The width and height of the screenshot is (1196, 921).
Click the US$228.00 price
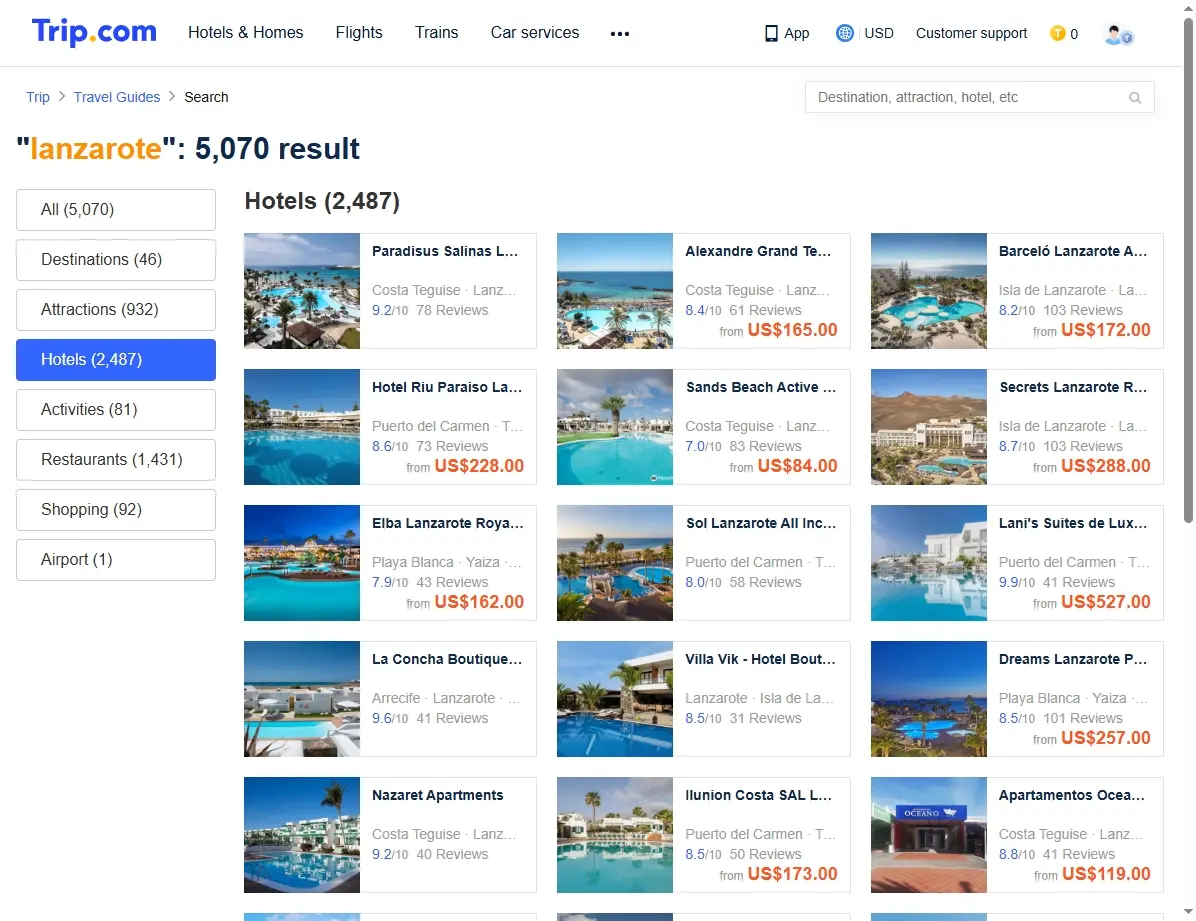point(479,466)
